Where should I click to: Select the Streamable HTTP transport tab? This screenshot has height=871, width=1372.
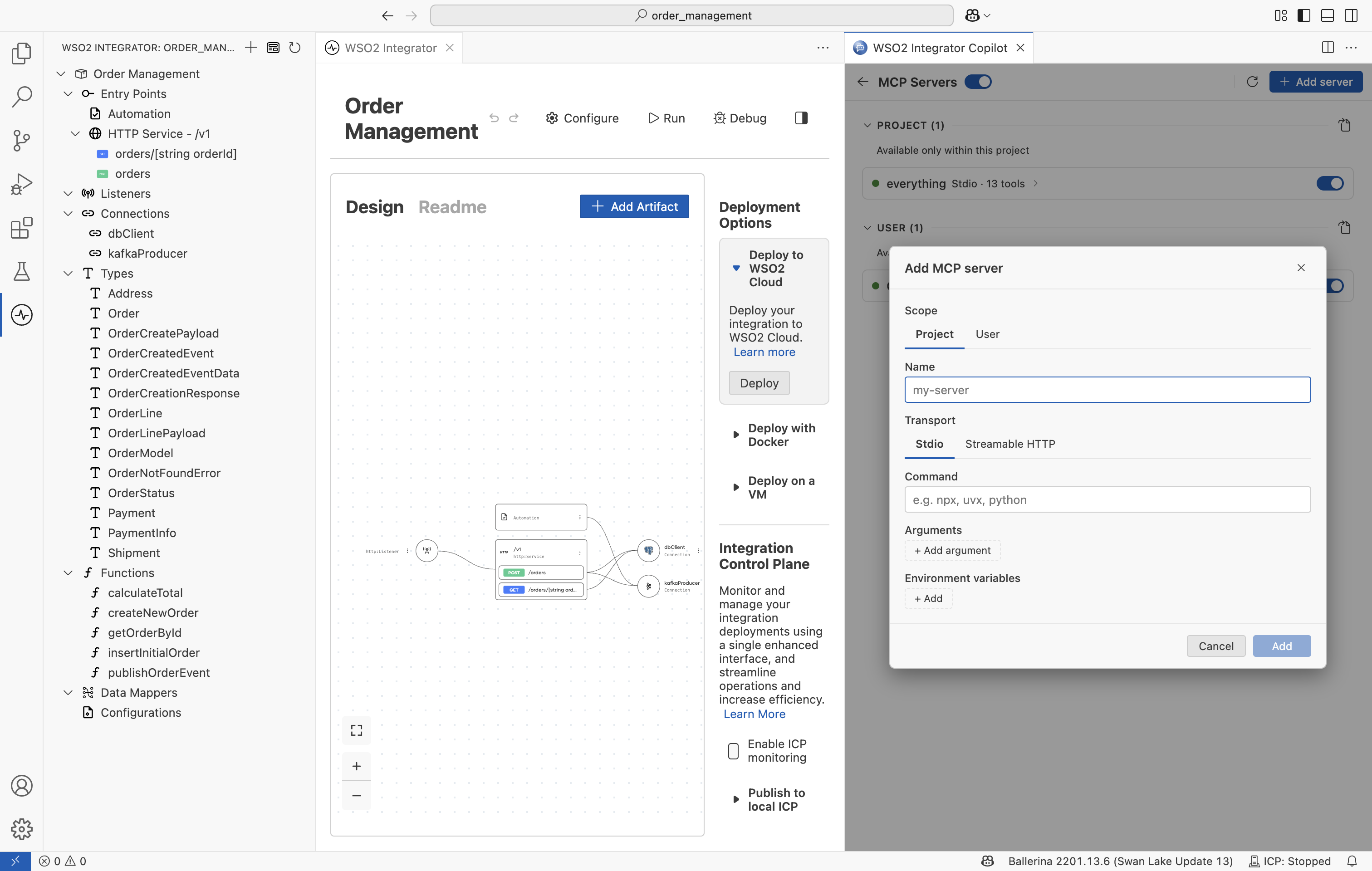[x=1010, y=443]
